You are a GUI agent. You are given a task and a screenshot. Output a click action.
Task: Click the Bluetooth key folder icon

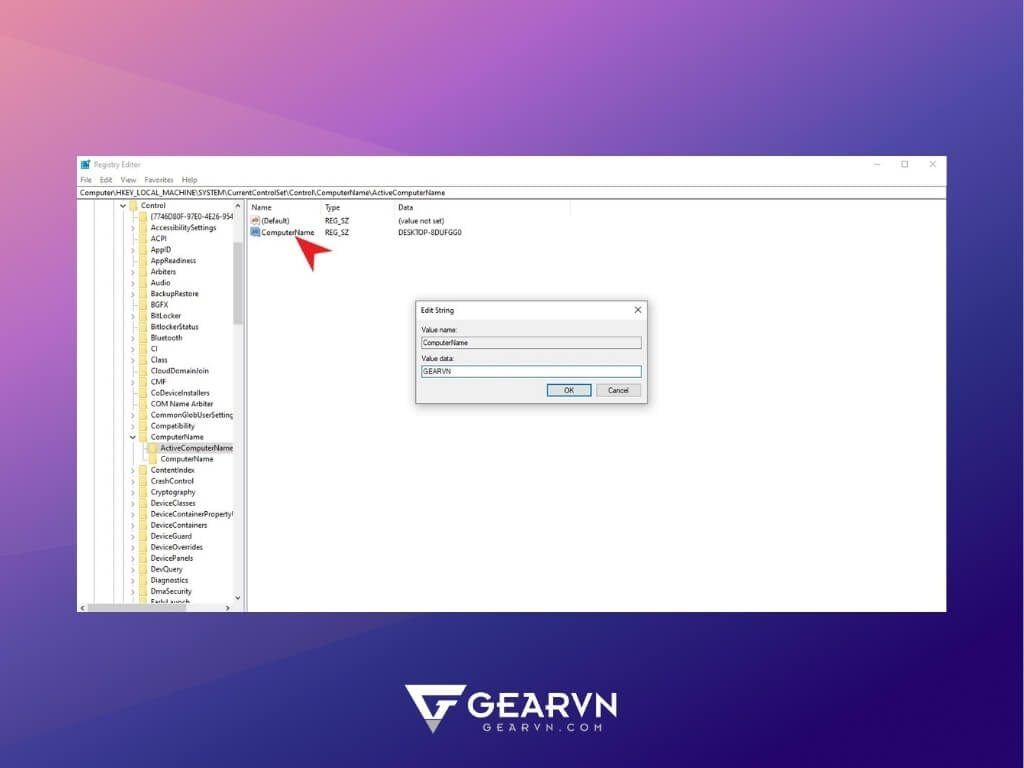[145, 338]
